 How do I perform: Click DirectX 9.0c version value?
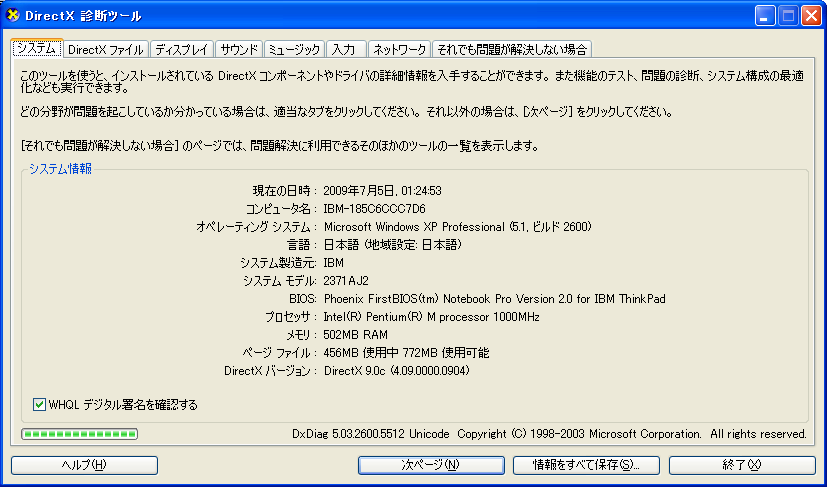point(397,370)
